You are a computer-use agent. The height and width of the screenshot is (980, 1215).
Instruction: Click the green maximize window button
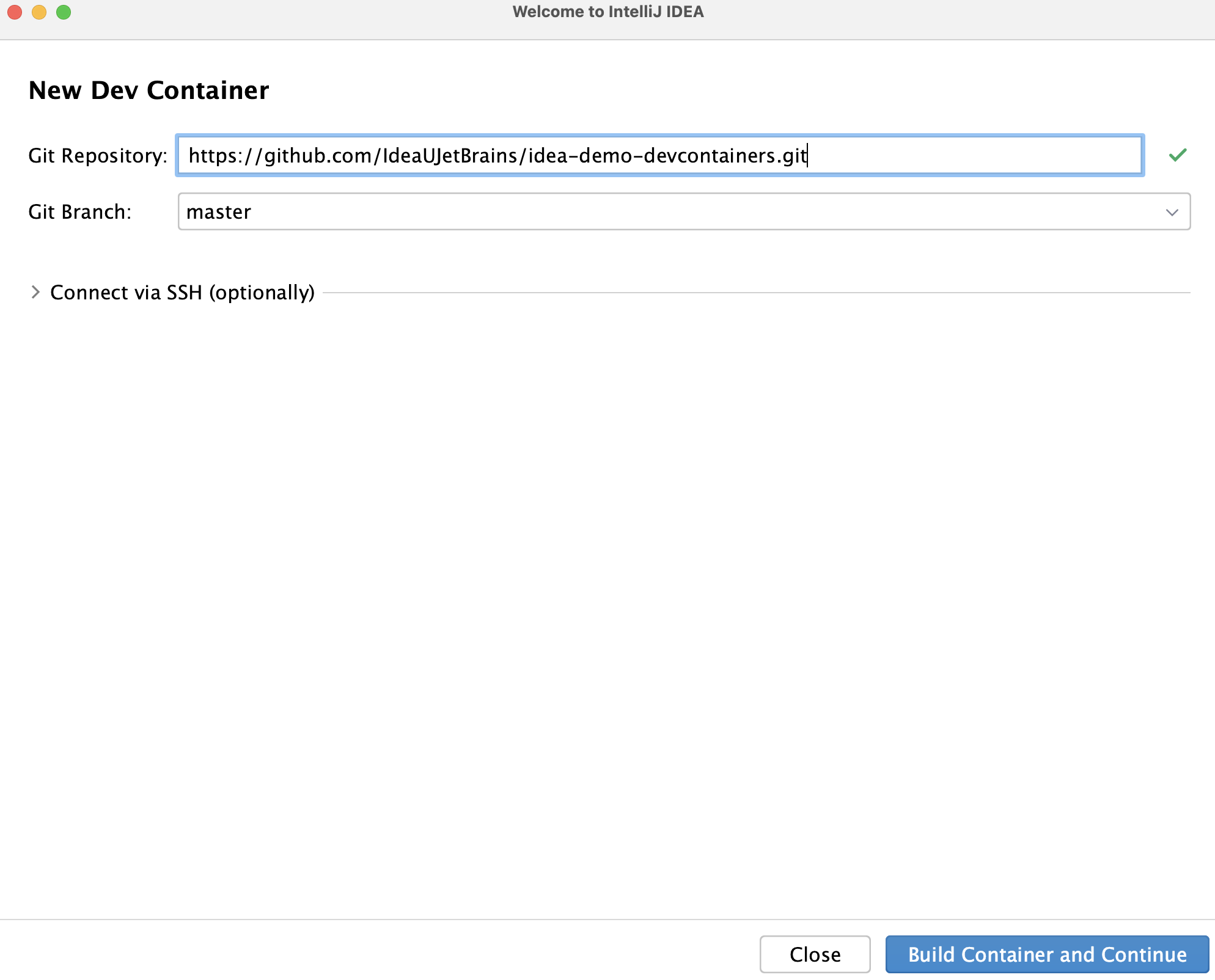[x=64, y=12]
